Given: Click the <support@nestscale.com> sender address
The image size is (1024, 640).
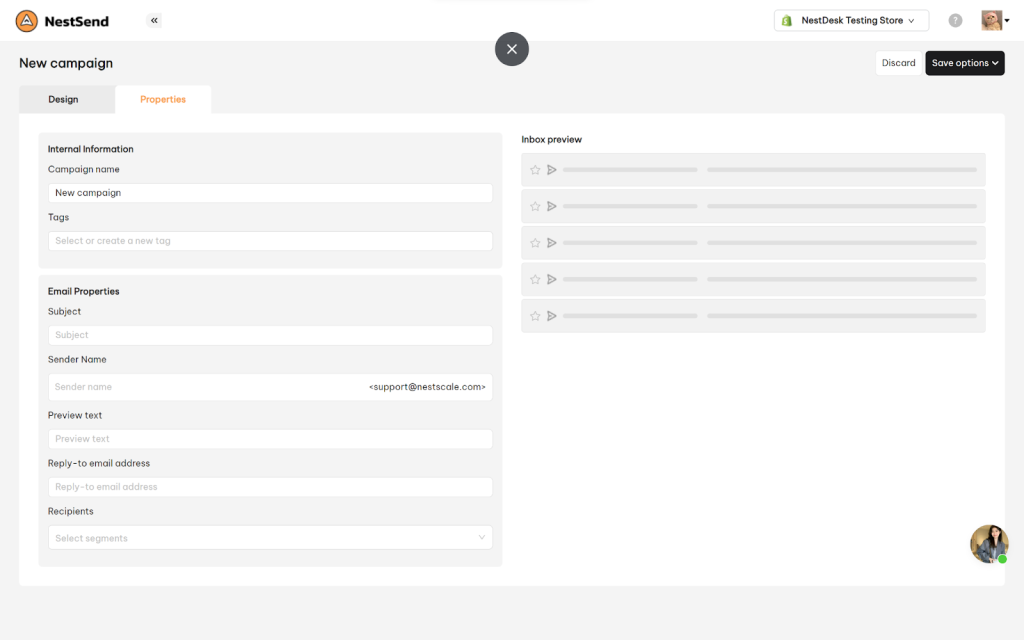Looking at the screenshot, I should tap(427, 387).
